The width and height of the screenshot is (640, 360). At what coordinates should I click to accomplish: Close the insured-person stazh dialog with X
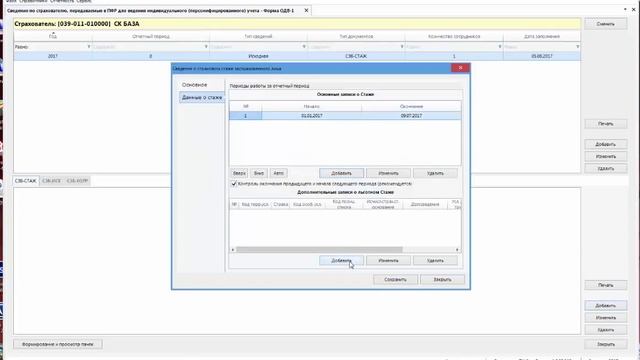click(460, 68)
